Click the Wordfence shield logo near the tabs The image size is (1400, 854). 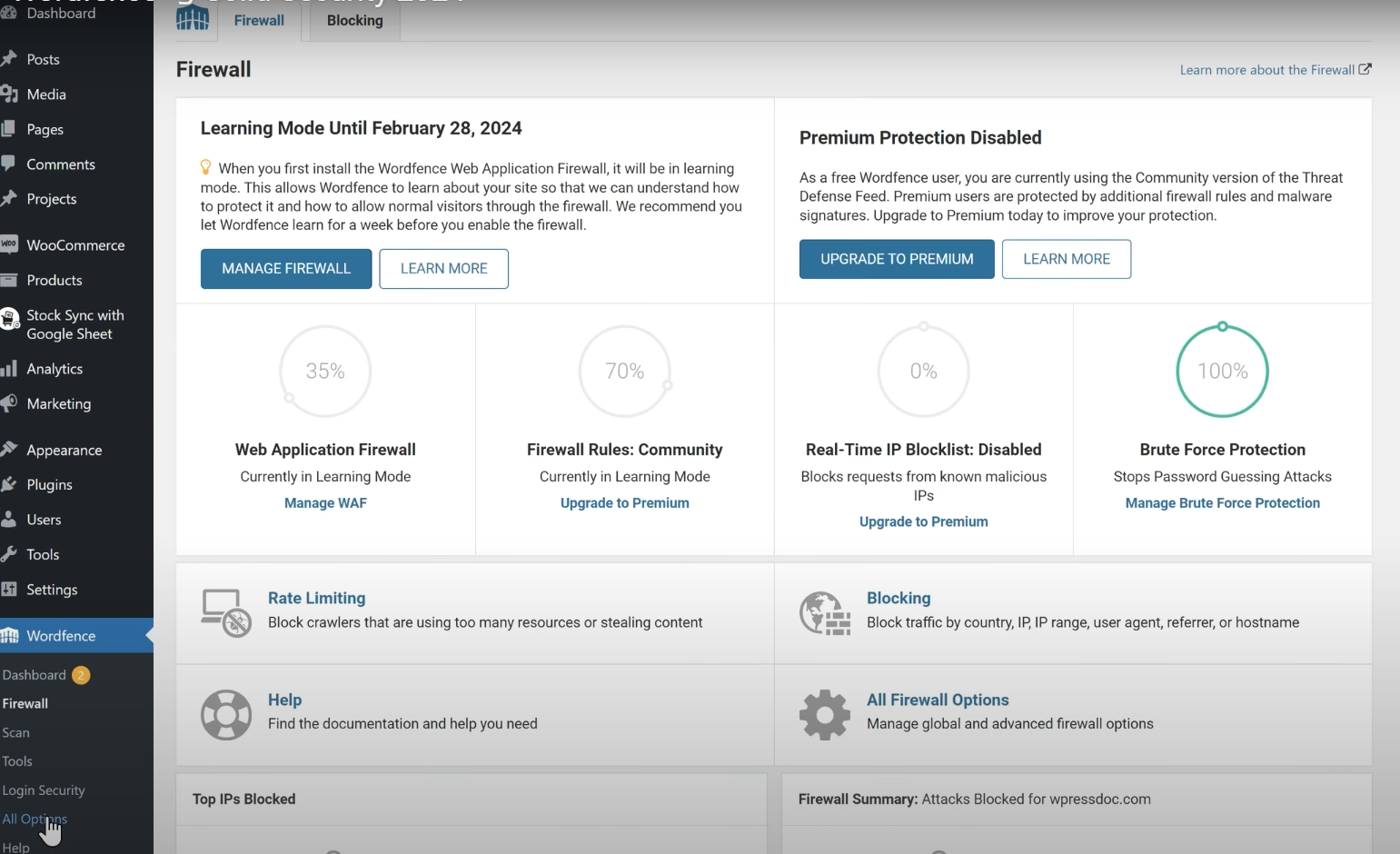click(x=193, y=18)
